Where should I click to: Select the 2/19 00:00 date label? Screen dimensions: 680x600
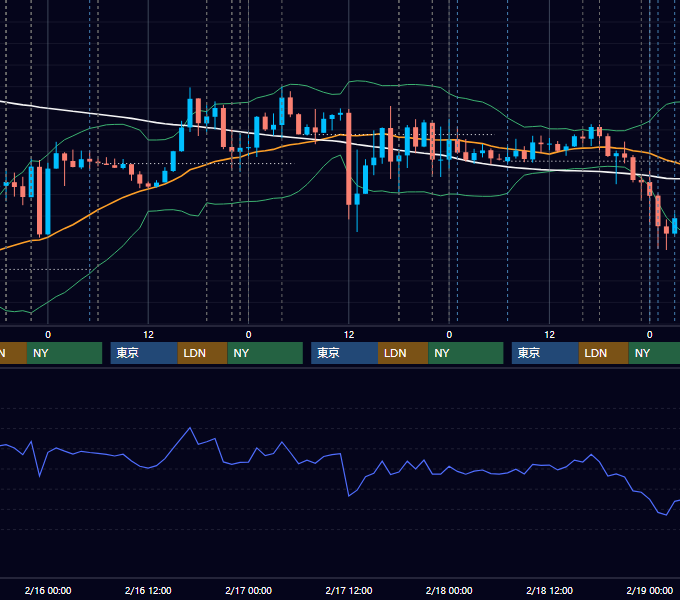[650, 590]
